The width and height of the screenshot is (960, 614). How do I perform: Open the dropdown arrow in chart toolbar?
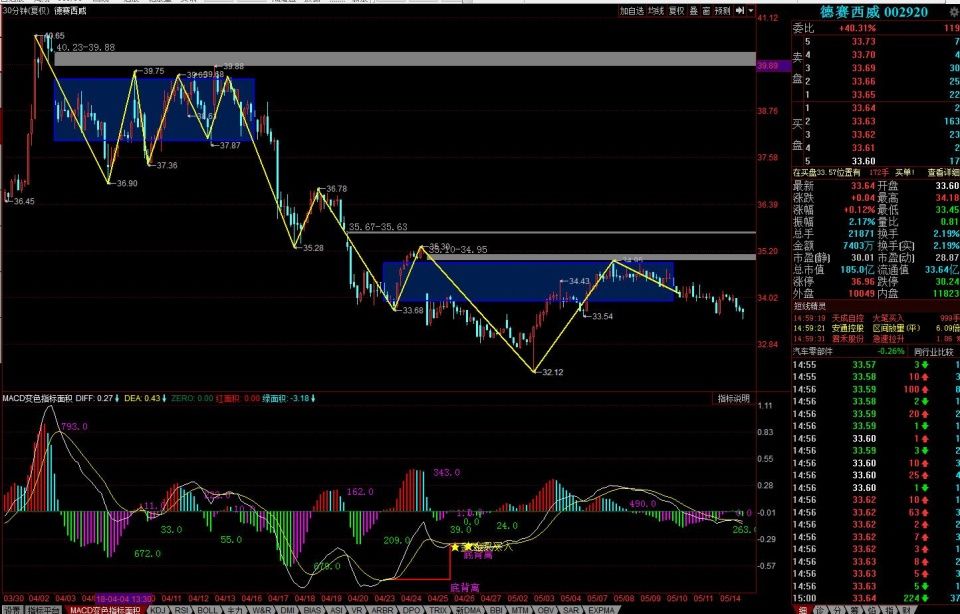(x=749, y=11)
